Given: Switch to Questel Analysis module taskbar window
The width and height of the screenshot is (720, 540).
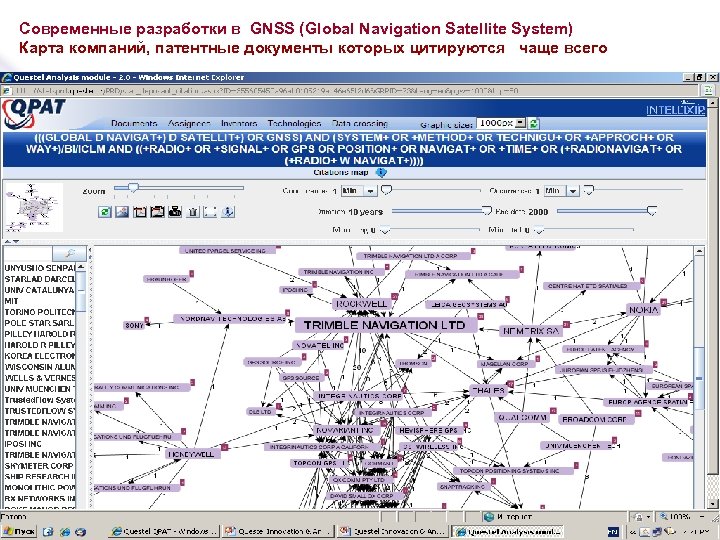Looking at the screenshot, I should 507,532.
